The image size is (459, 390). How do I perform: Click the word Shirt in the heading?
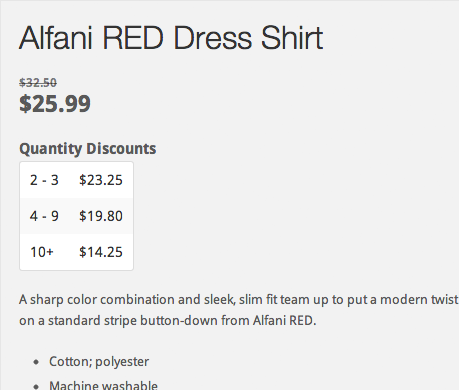[292, 38]
